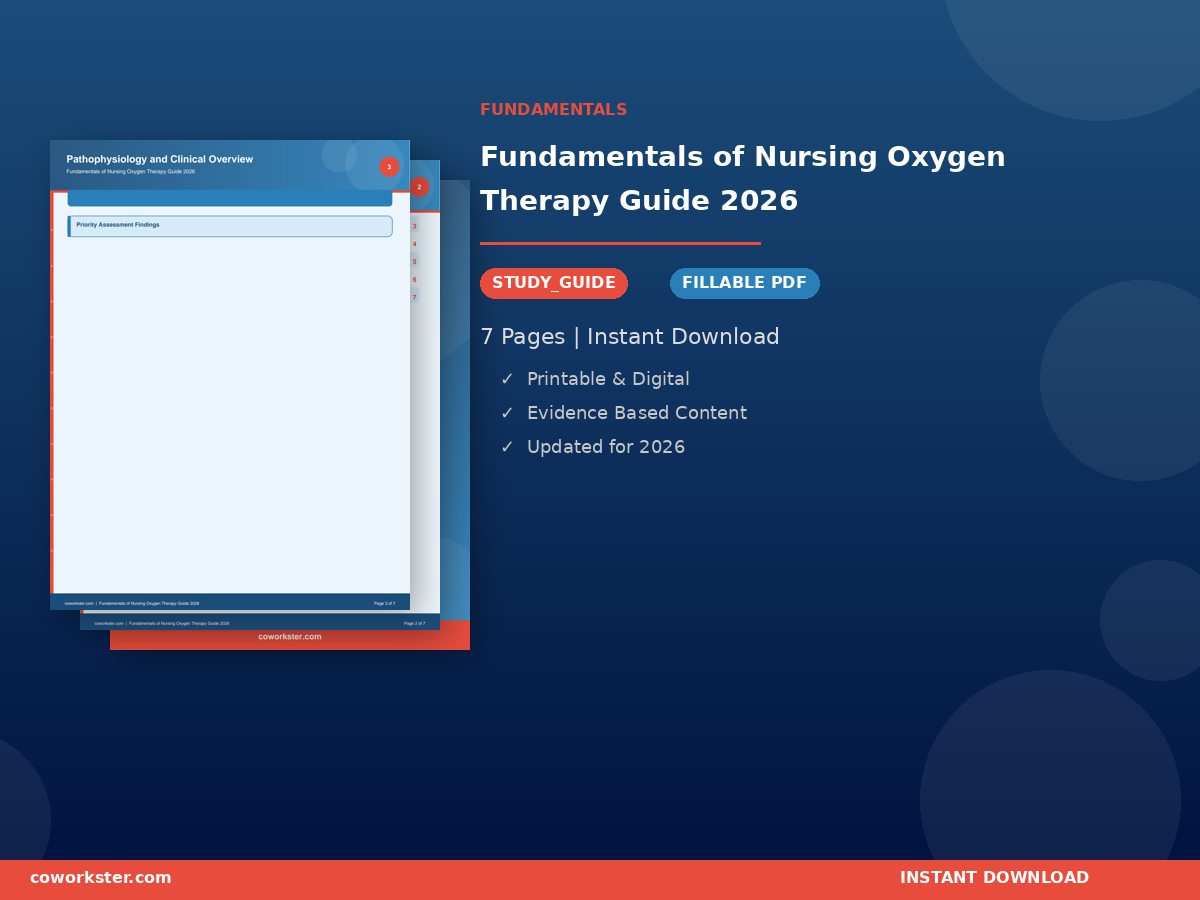Click the FILLABLE PDF blue badge
Image resolution: width=1200 pixels, height=900 pixels.
point(745,283)
